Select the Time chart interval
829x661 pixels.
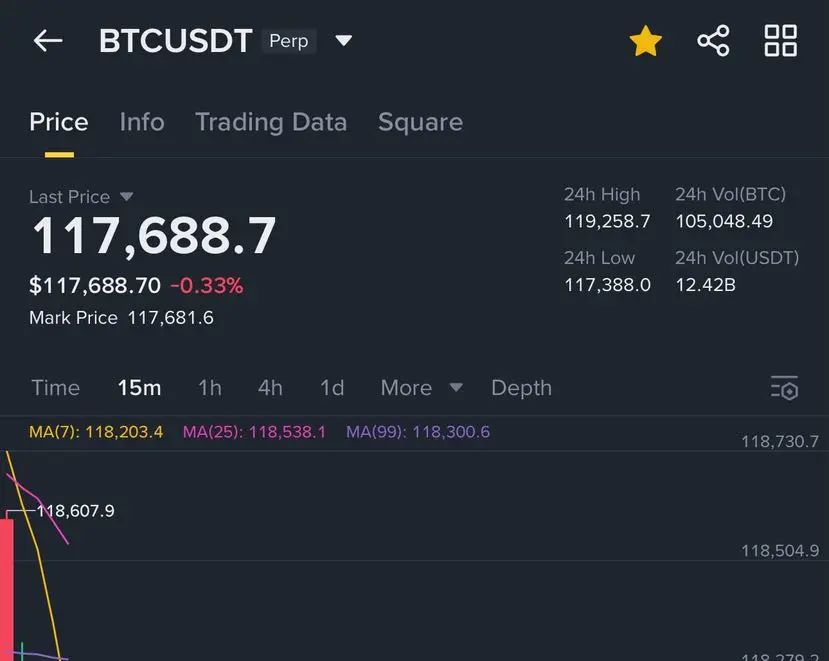(x=56, y=388)
